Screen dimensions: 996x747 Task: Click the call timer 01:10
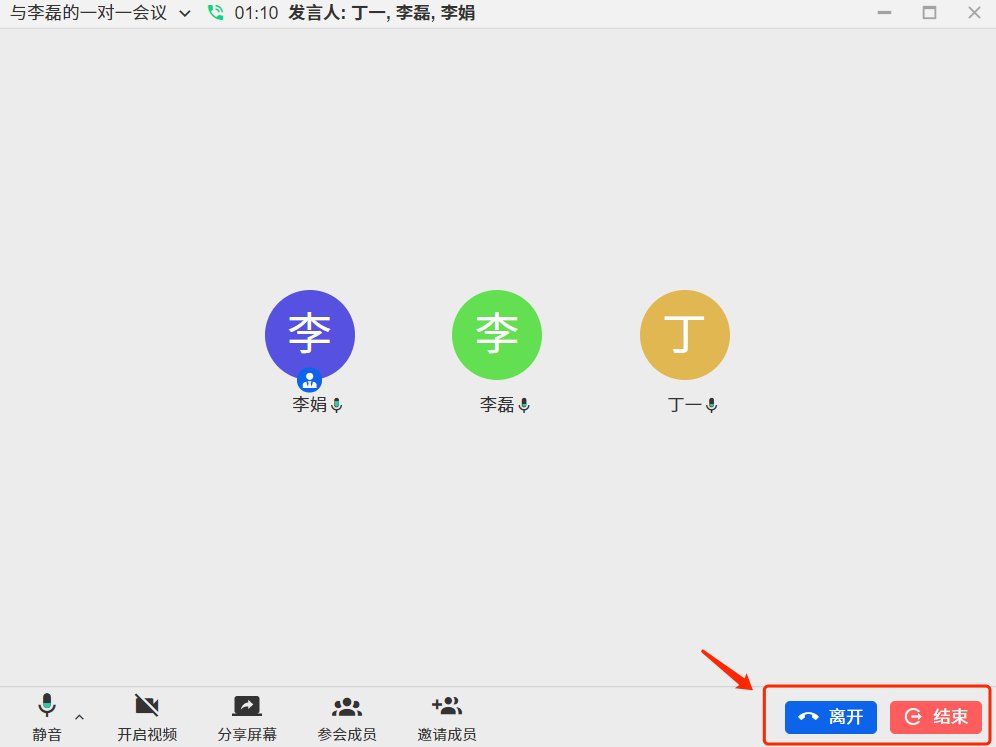(257, 13)
